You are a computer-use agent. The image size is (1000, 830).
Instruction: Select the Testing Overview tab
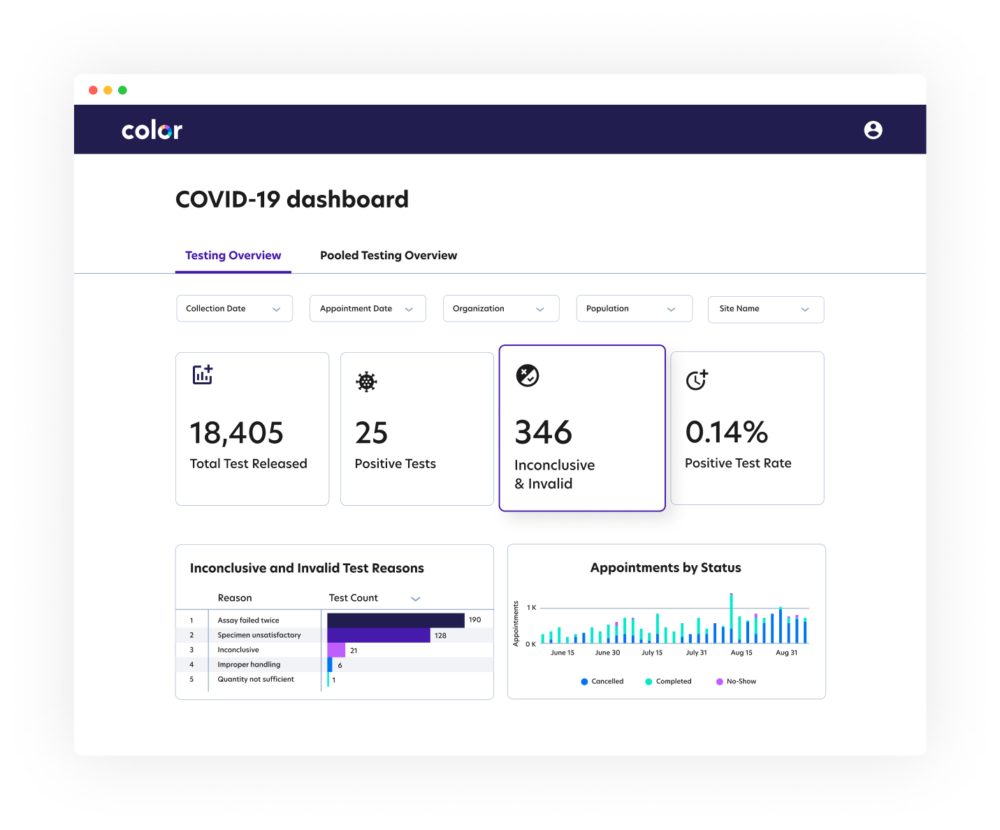tap(233, 256)
